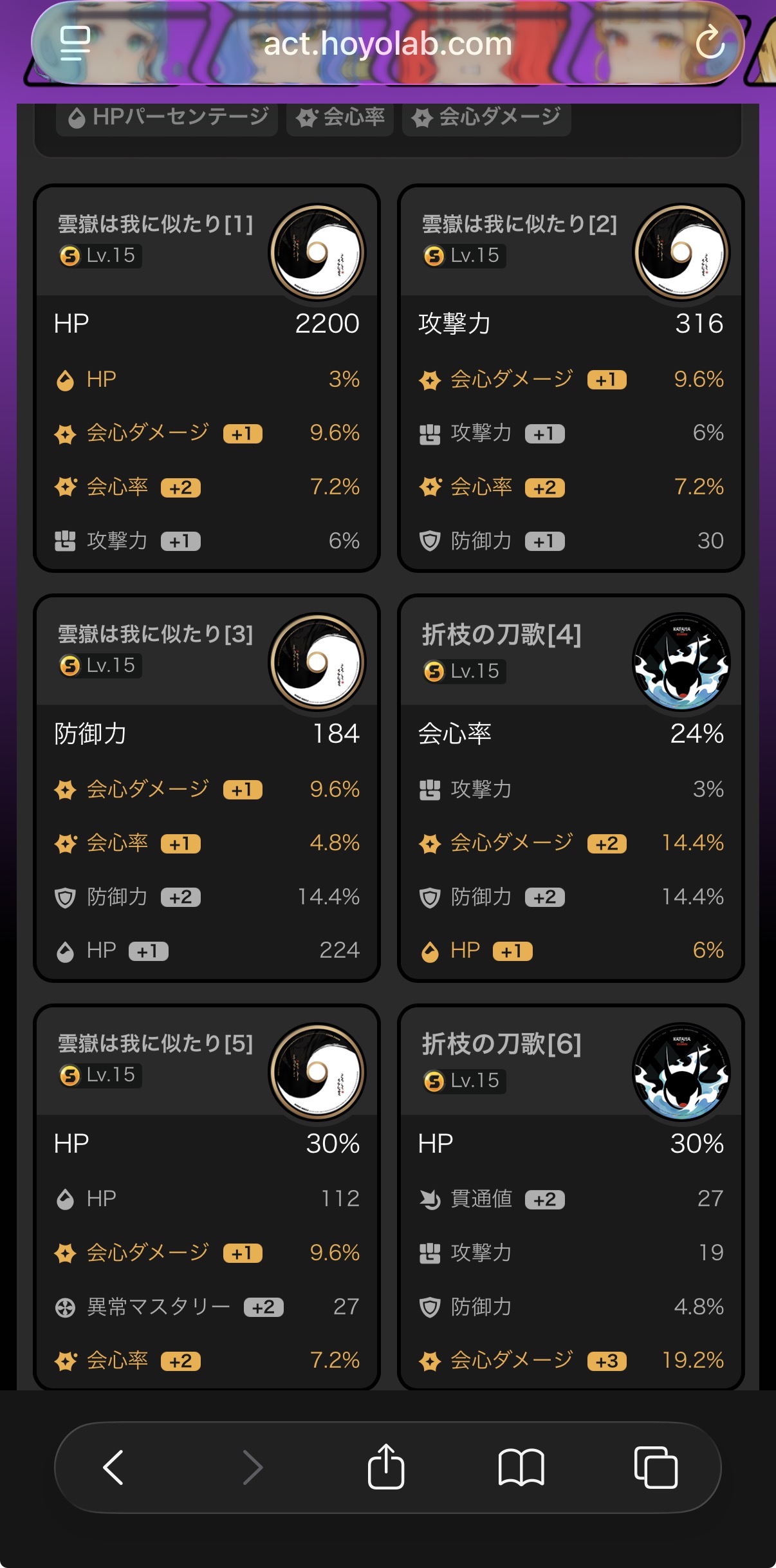Image resolution: width=776 pixels, height=1568 pixels.
Task: Open the Safari tabs overview icon
Action: [656, 1468]
